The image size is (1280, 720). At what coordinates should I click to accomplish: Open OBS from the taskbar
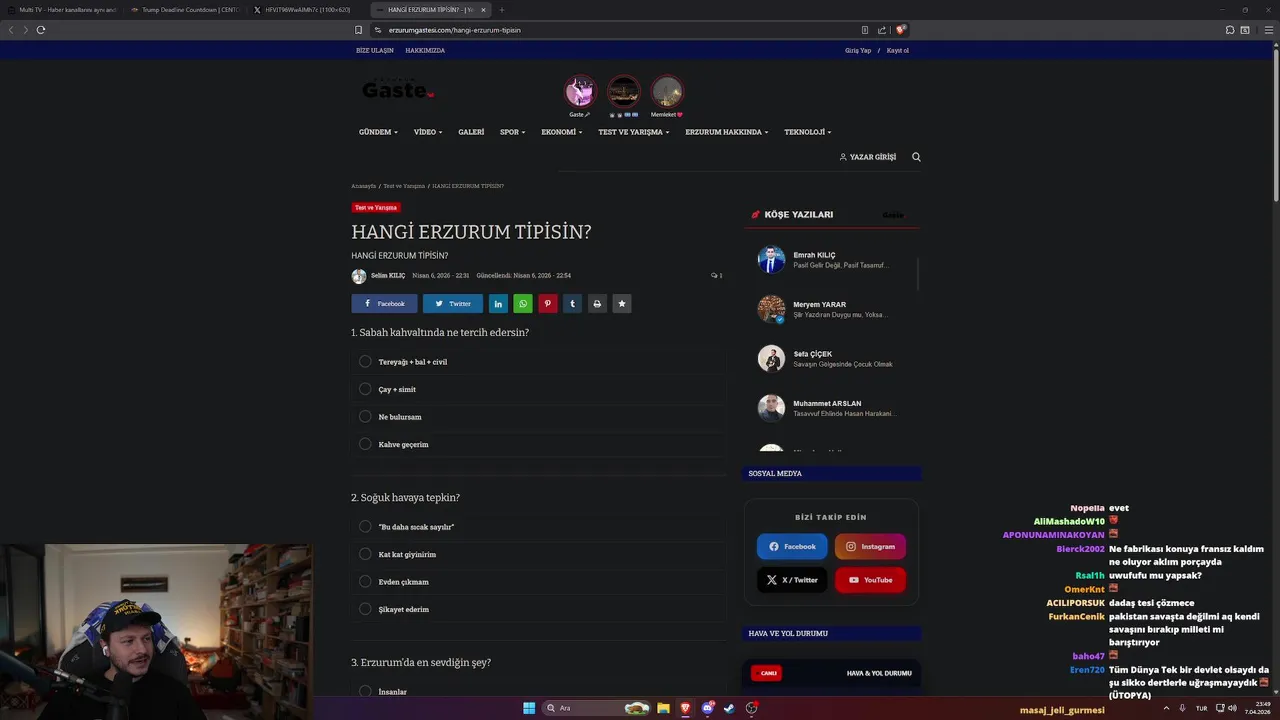click(752, 708)
